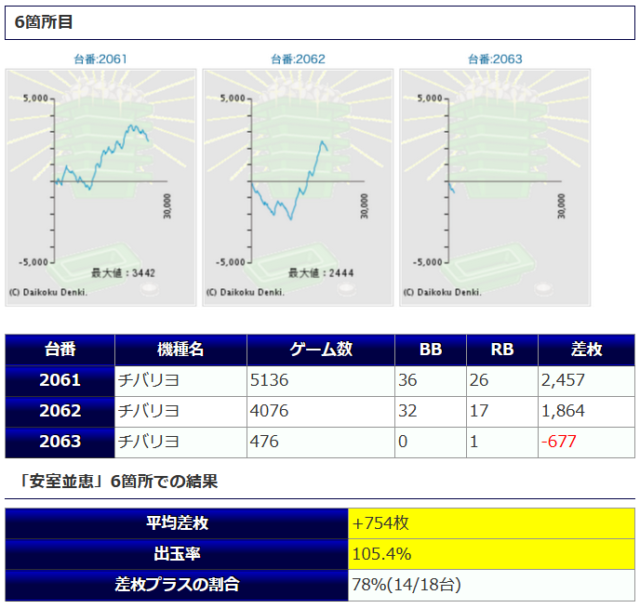The height and width of the screenshot is (608, 640).
Task: Click the 2063 row header cell
Action: pos(60,441)
